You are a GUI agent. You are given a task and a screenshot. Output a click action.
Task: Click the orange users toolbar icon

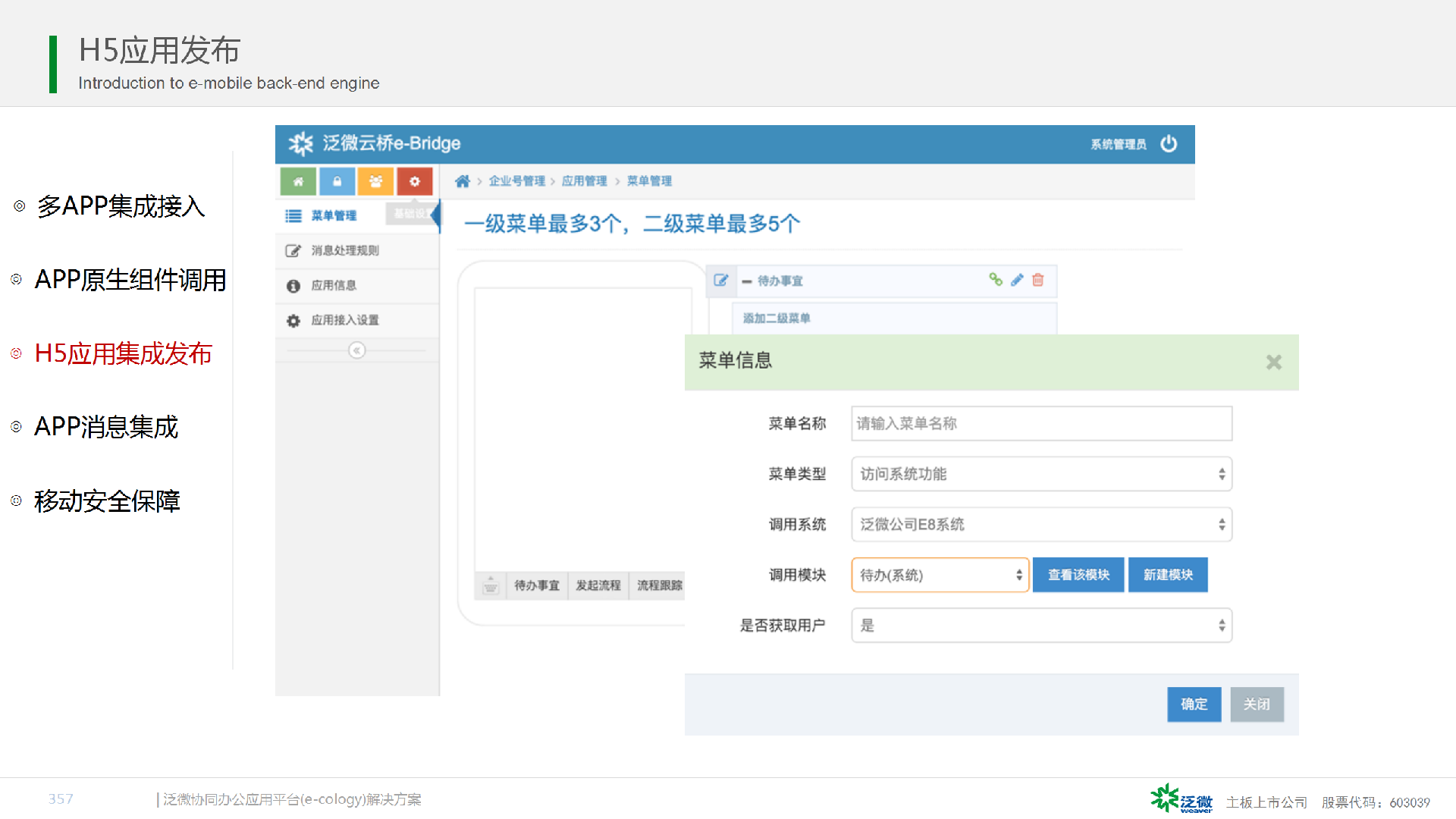375,181
